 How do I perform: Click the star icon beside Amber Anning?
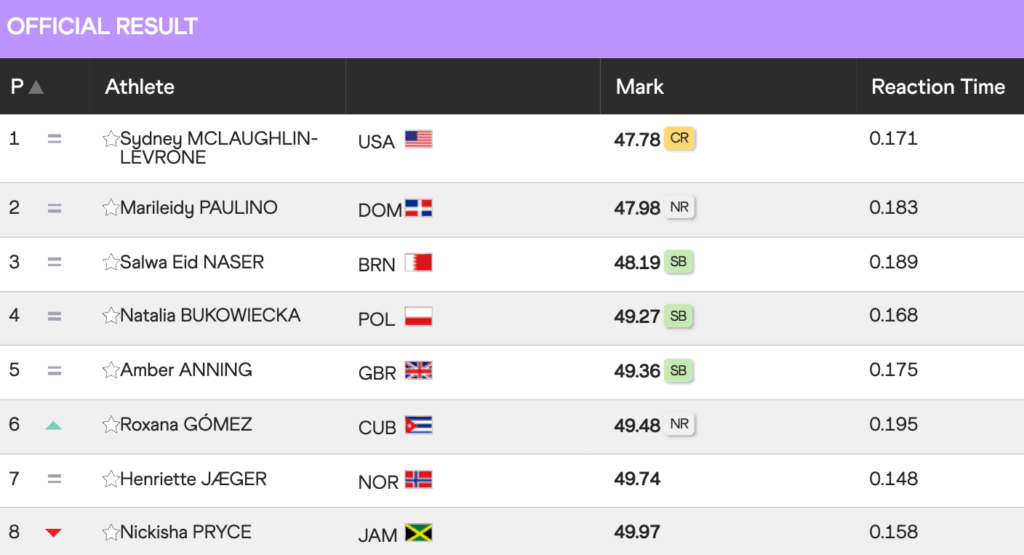pyautogui.click(x=110, y=370)
